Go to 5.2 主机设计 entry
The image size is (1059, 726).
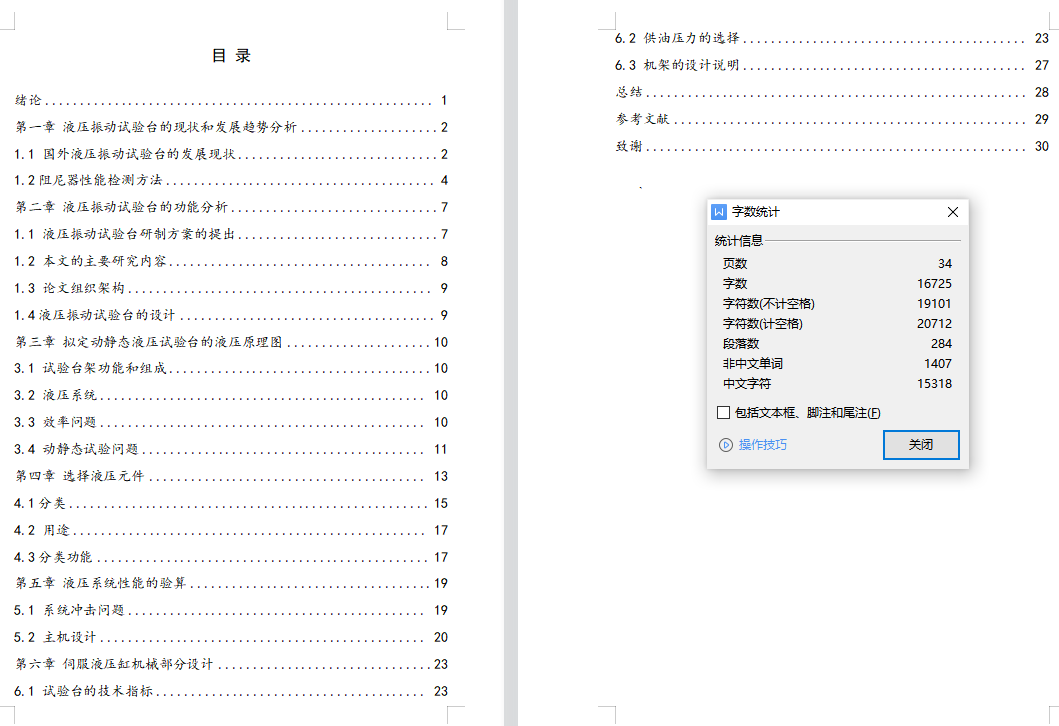(x=55, y=637)
